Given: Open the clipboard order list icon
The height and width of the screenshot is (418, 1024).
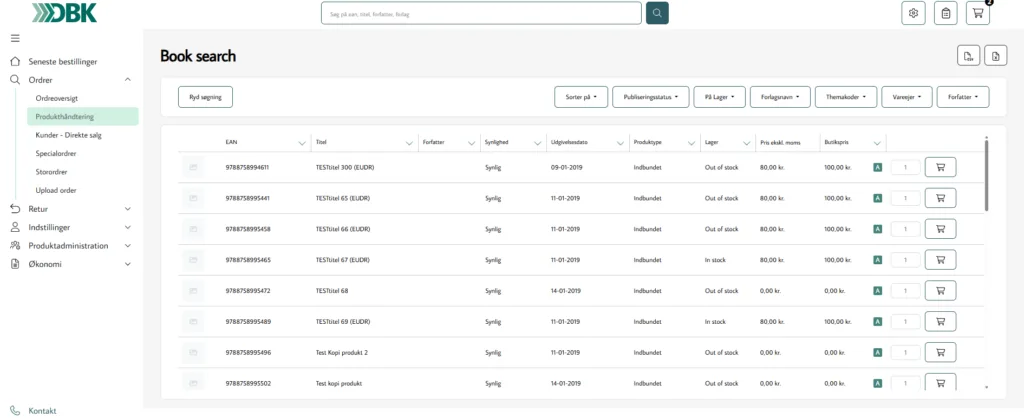Looking at the screenshot, I should pos(946,13).
